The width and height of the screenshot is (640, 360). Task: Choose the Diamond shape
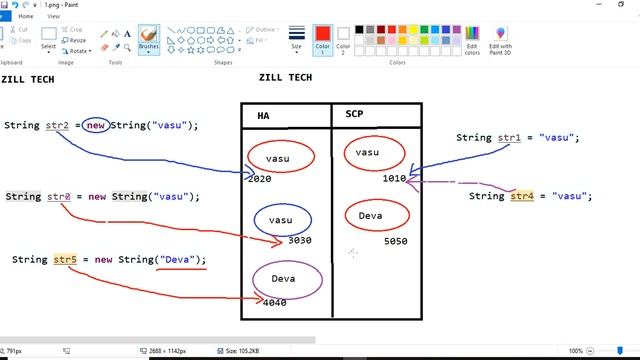pos(181,40)
